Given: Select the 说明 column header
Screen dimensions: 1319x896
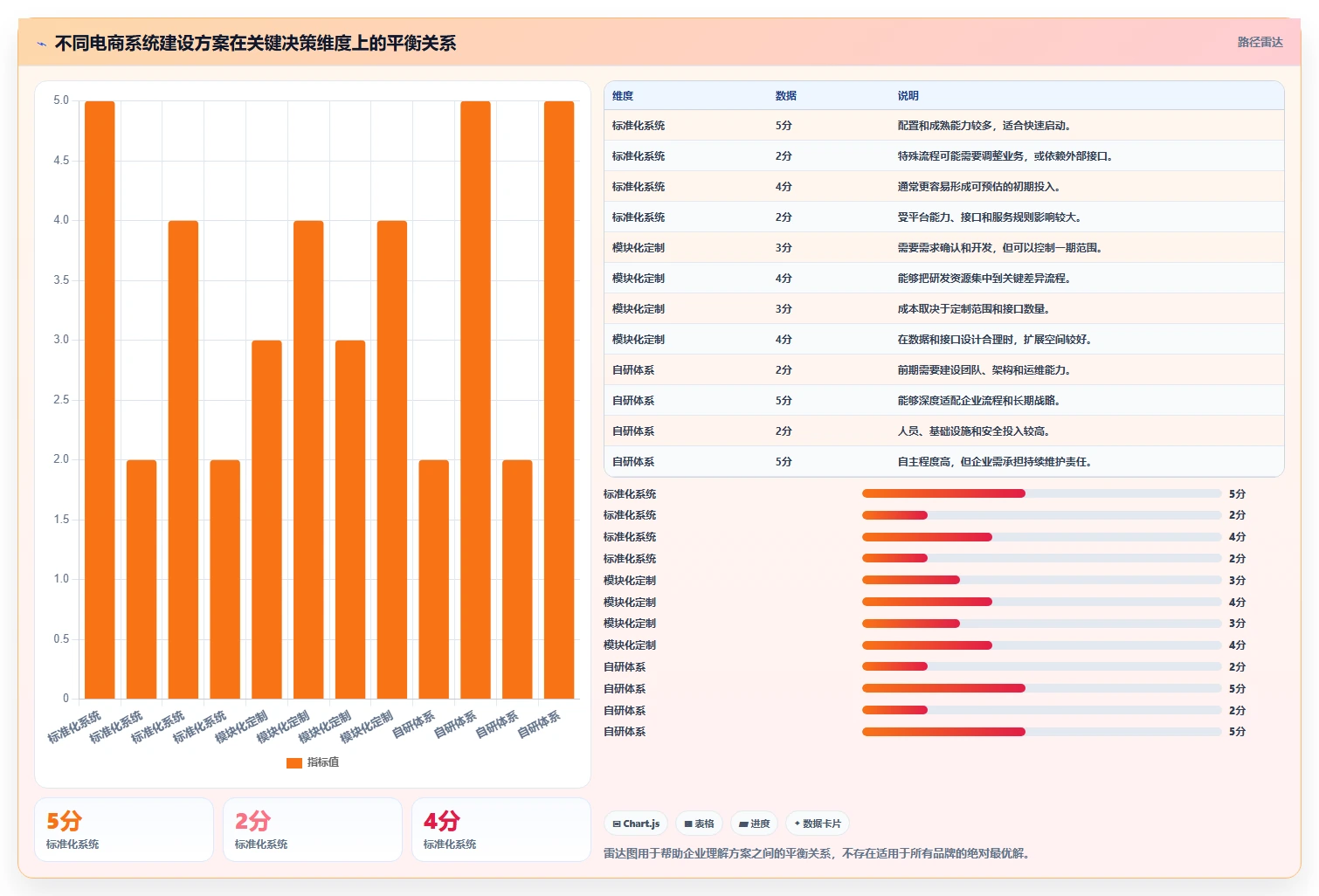Looking at the screenshot, I should (x=908, y=96).
